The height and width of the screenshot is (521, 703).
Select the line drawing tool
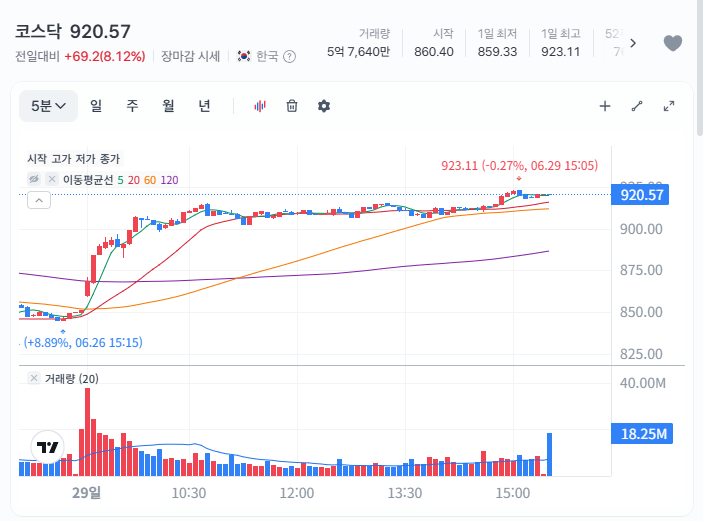tap(637, 106)
